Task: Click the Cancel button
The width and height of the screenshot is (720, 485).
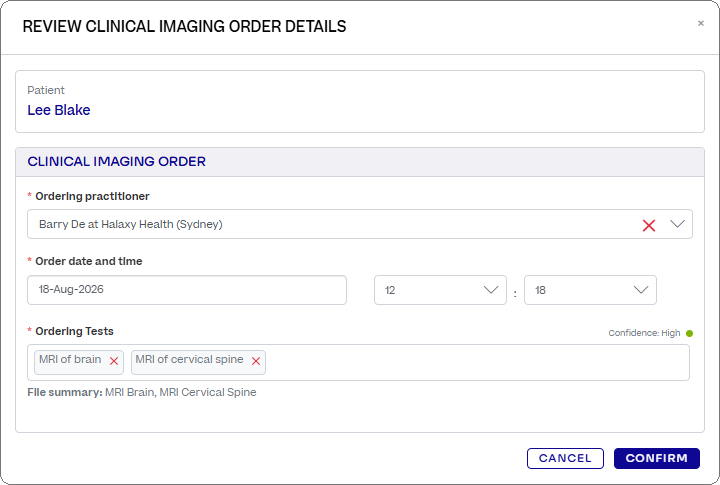Action: pos(565,458)
